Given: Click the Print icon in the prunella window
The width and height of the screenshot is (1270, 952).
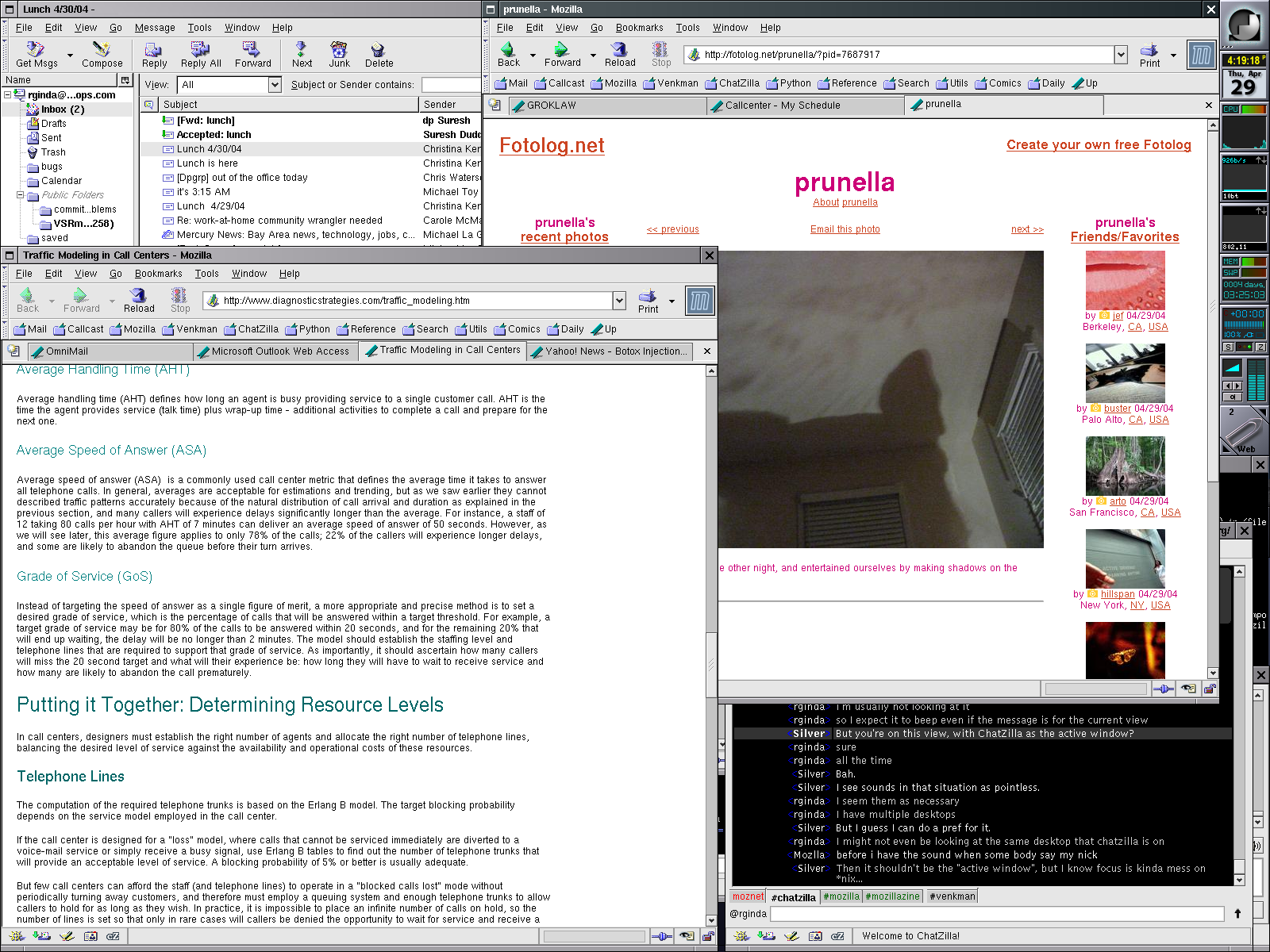Looking at the screenshot, I should click(x=1149, y=55).
